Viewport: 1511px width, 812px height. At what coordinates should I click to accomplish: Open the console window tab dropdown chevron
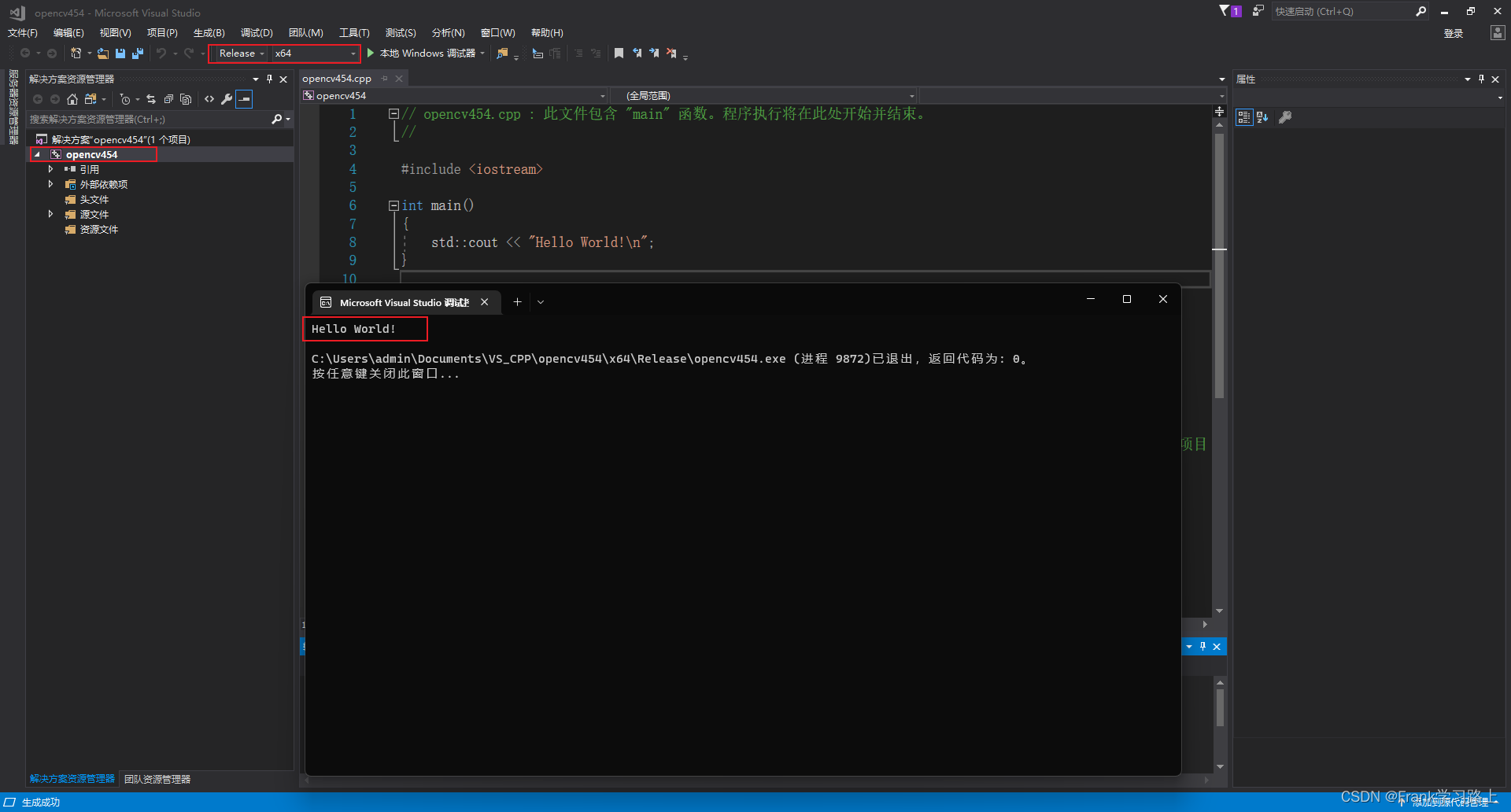coord(541,302)
